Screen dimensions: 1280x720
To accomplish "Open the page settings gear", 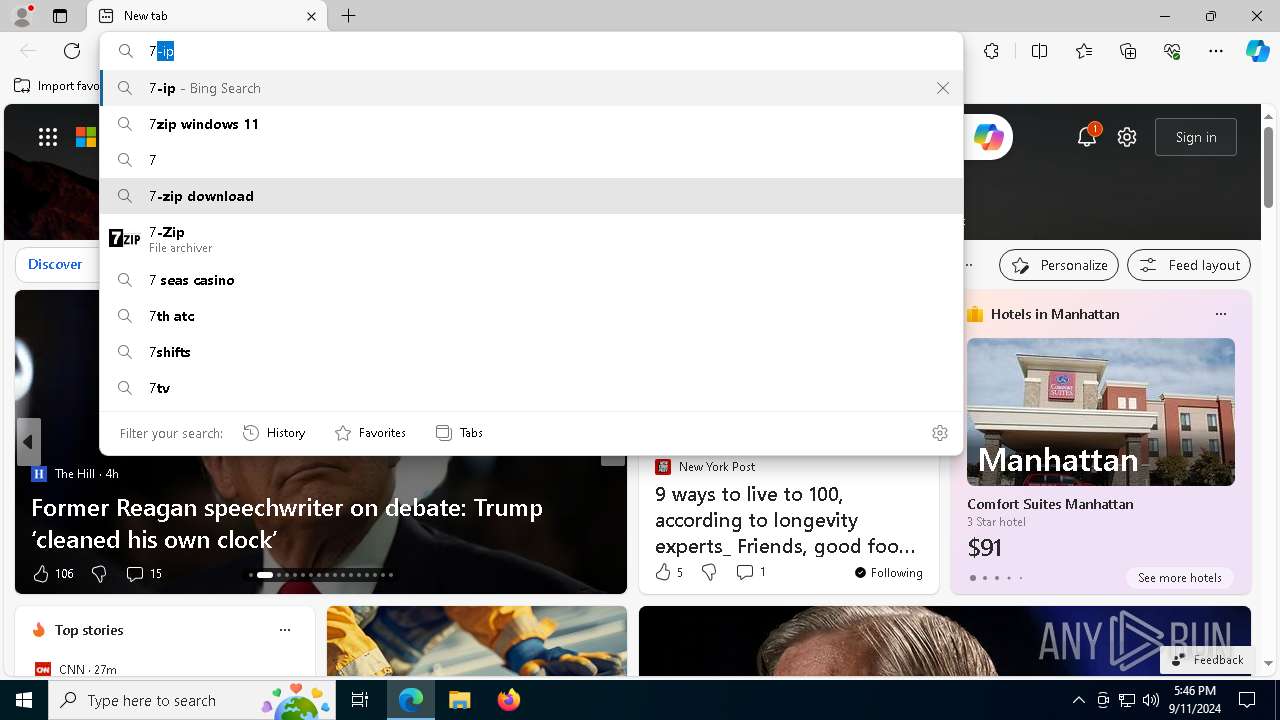I will click(1127, 137).
